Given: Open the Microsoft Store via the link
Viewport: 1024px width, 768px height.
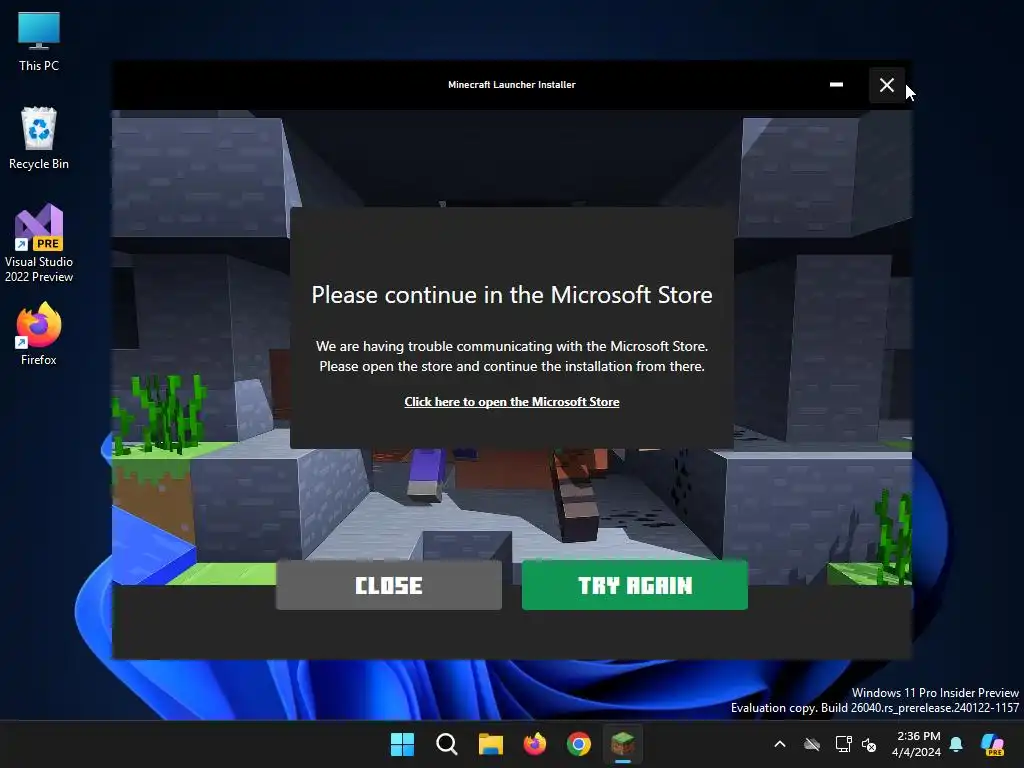Looking at the screenshot, I should pyautogui.click(x=511, y=402).
